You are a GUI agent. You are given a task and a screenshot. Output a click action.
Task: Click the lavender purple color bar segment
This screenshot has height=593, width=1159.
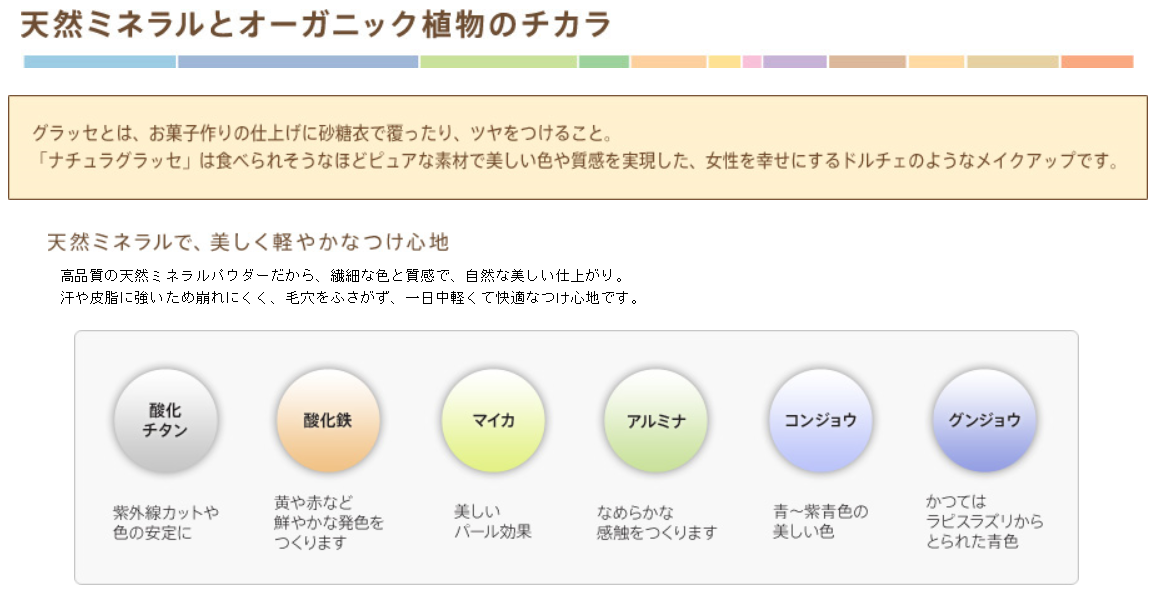pyautogui.click(x=795, y=62)
